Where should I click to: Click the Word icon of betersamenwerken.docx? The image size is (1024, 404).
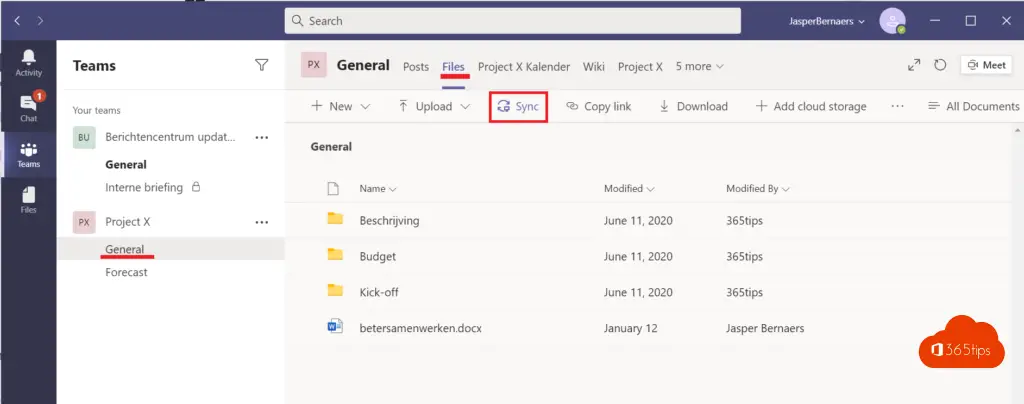[335, 326]
